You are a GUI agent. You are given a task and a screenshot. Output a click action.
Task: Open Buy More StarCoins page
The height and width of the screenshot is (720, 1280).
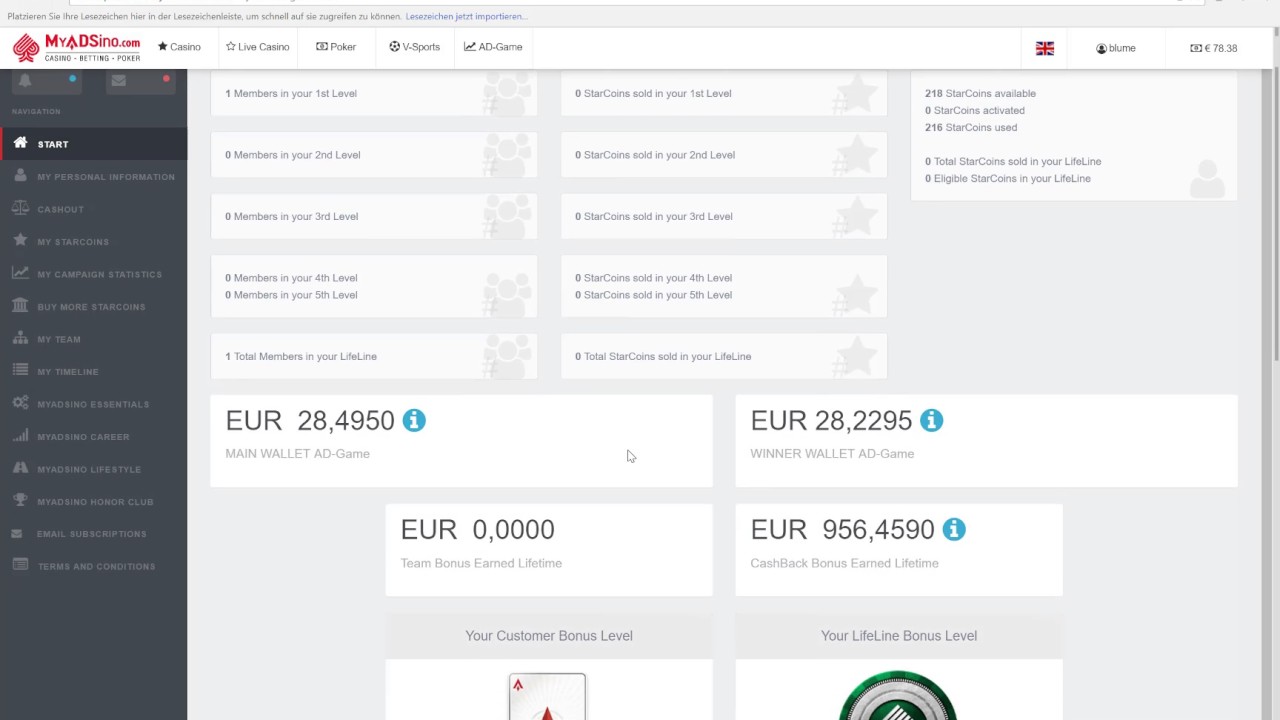pos(93,307)
